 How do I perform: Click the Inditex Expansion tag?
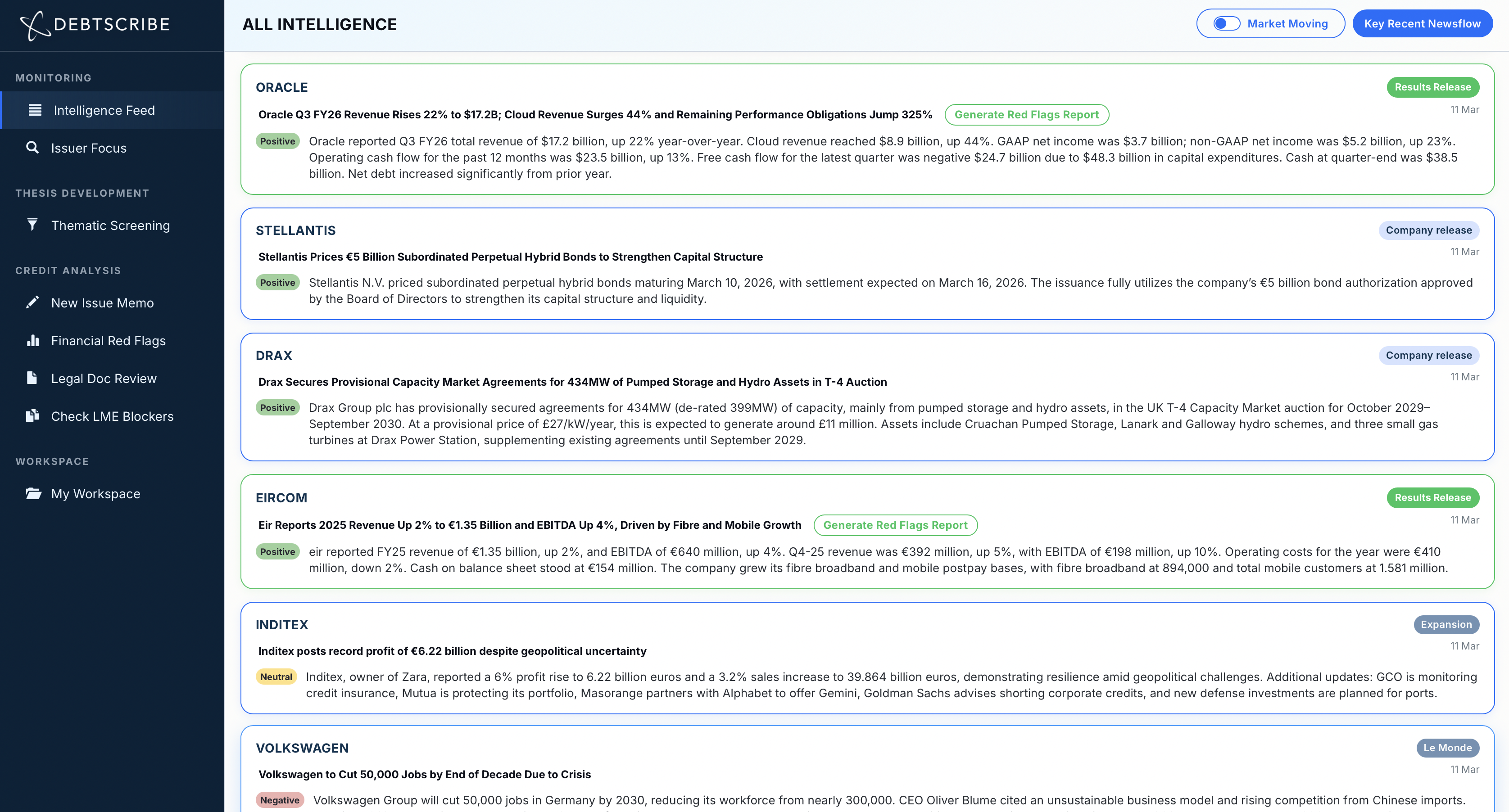tap(1446, 625)
